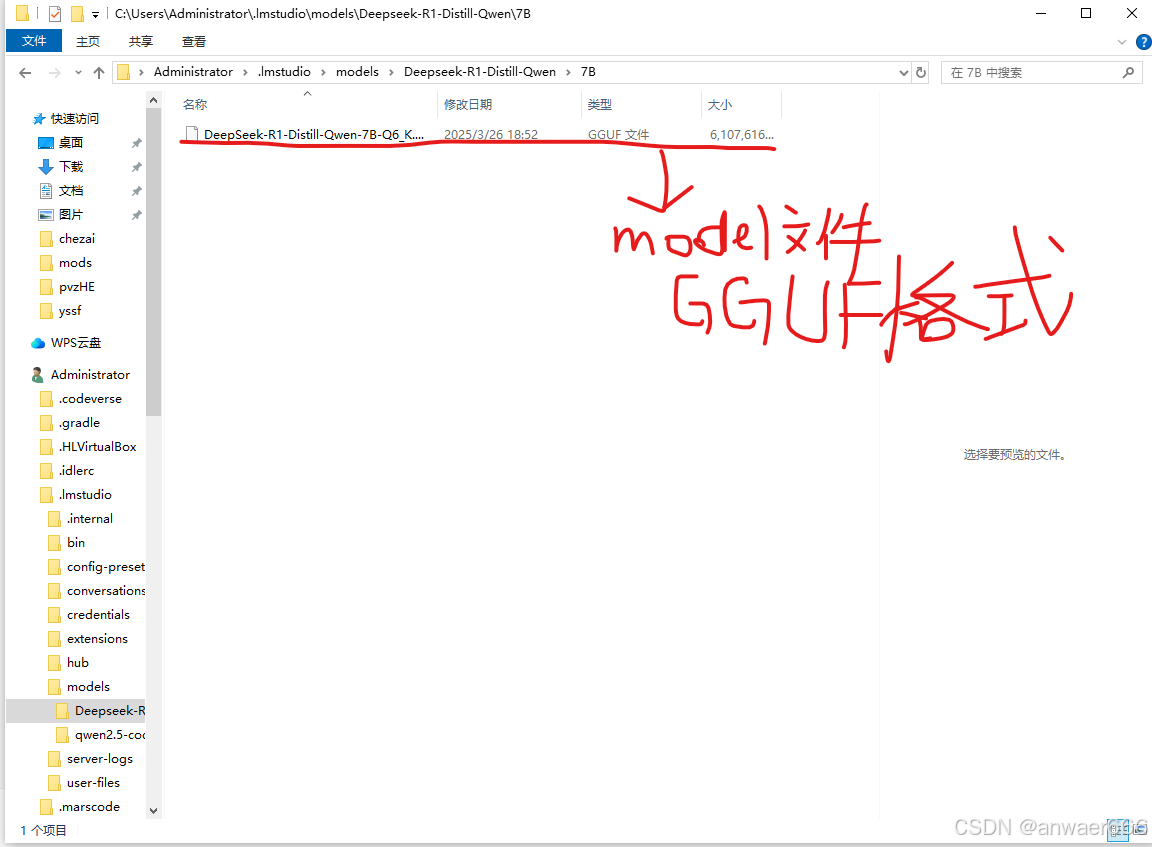Select the Administrator user node
The width and height of the screenshot is (1152, 847).
(90, 375)
